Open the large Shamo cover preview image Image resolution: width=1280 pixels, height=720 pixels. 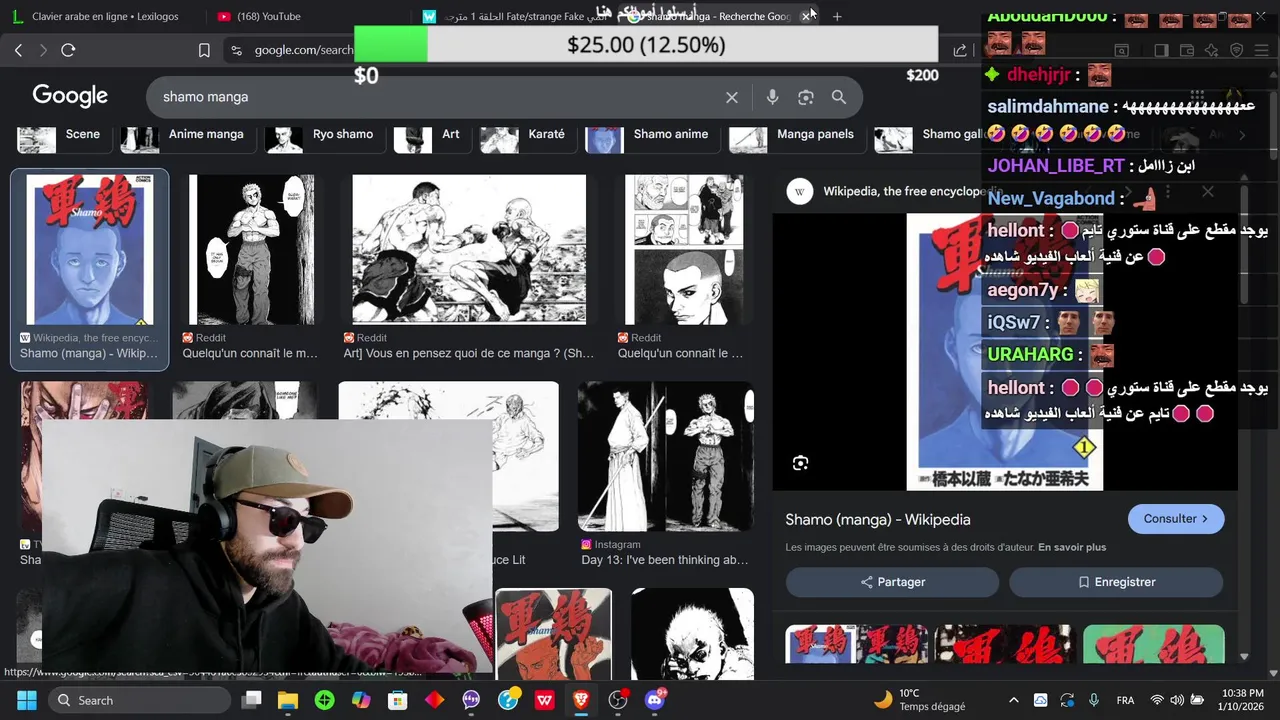(1004, 352)
